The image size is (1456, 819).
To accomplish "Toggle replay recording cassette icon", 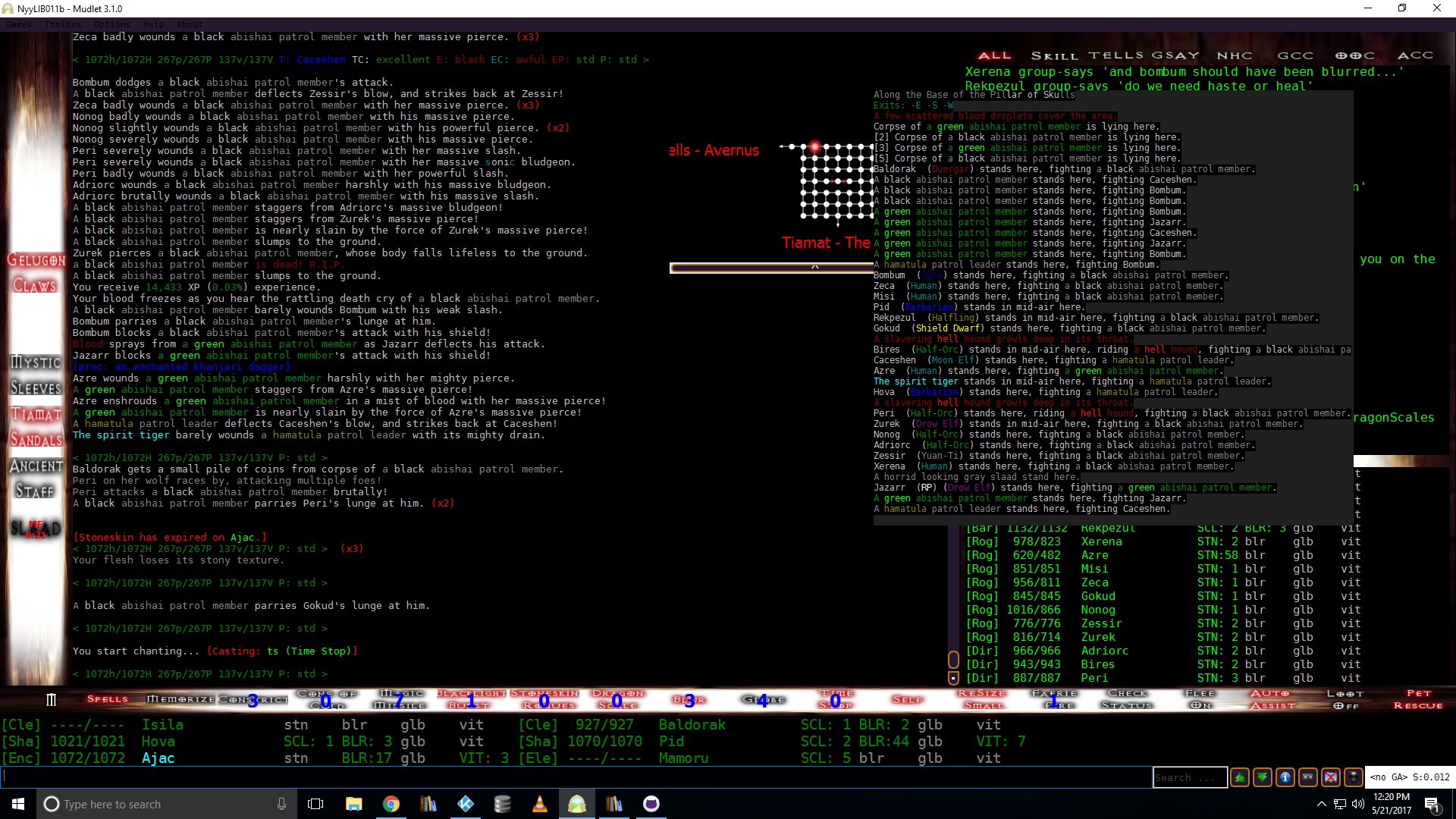I will point(1308,777).
